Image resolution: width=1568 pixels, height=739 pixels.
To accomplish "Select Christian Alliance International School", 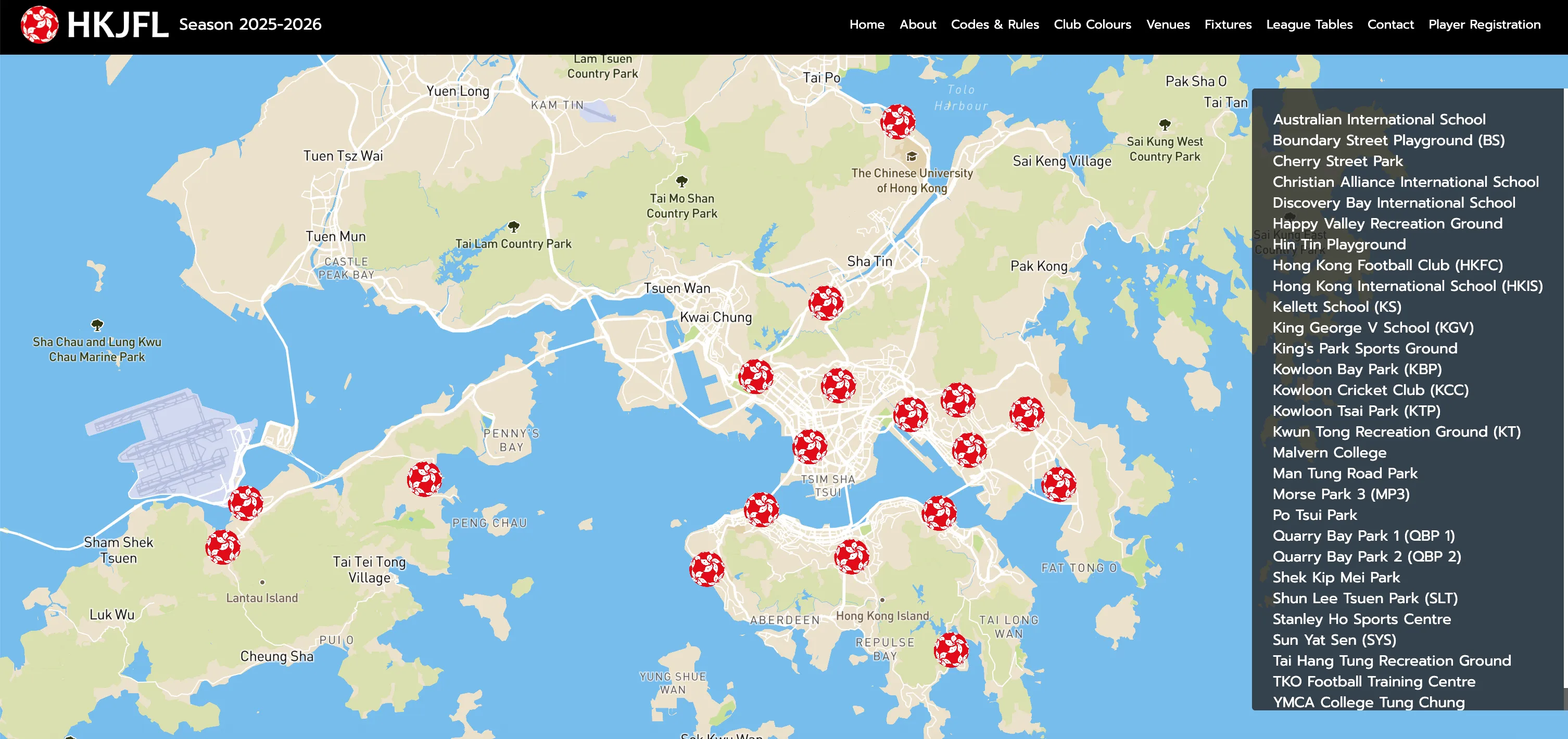I will [x=1406, y=182].
